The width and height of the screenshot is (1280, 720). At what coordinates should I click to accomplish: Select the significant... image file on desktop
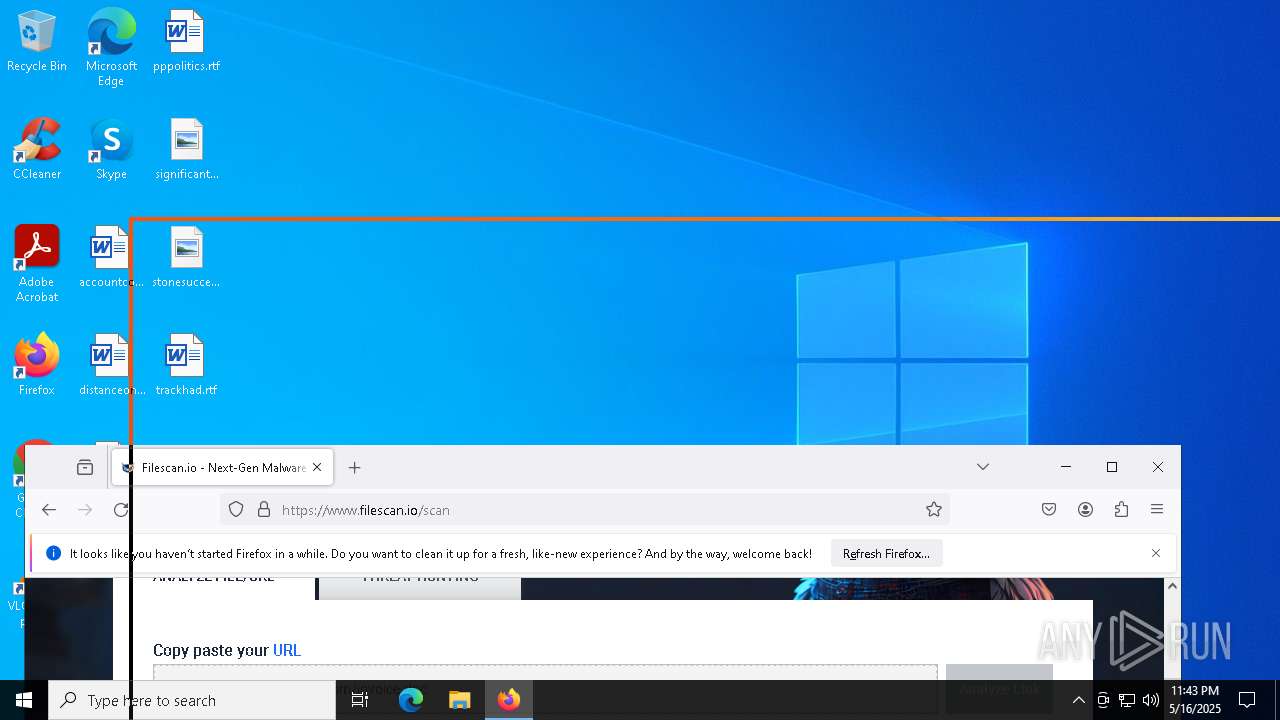point(186,150)
